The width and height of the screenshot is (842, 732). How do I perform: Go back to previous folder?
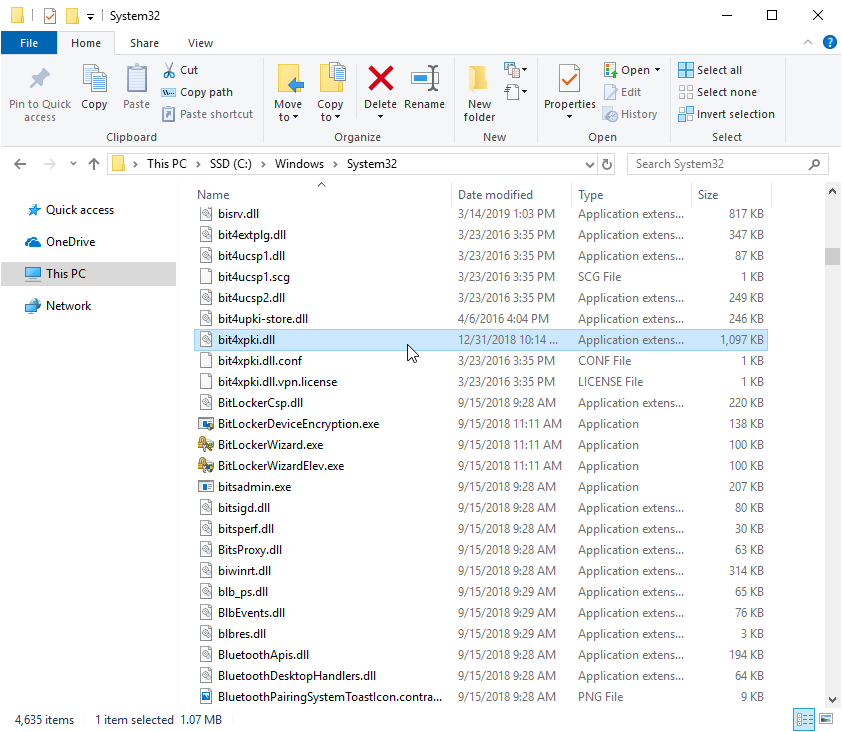(20, 164)
